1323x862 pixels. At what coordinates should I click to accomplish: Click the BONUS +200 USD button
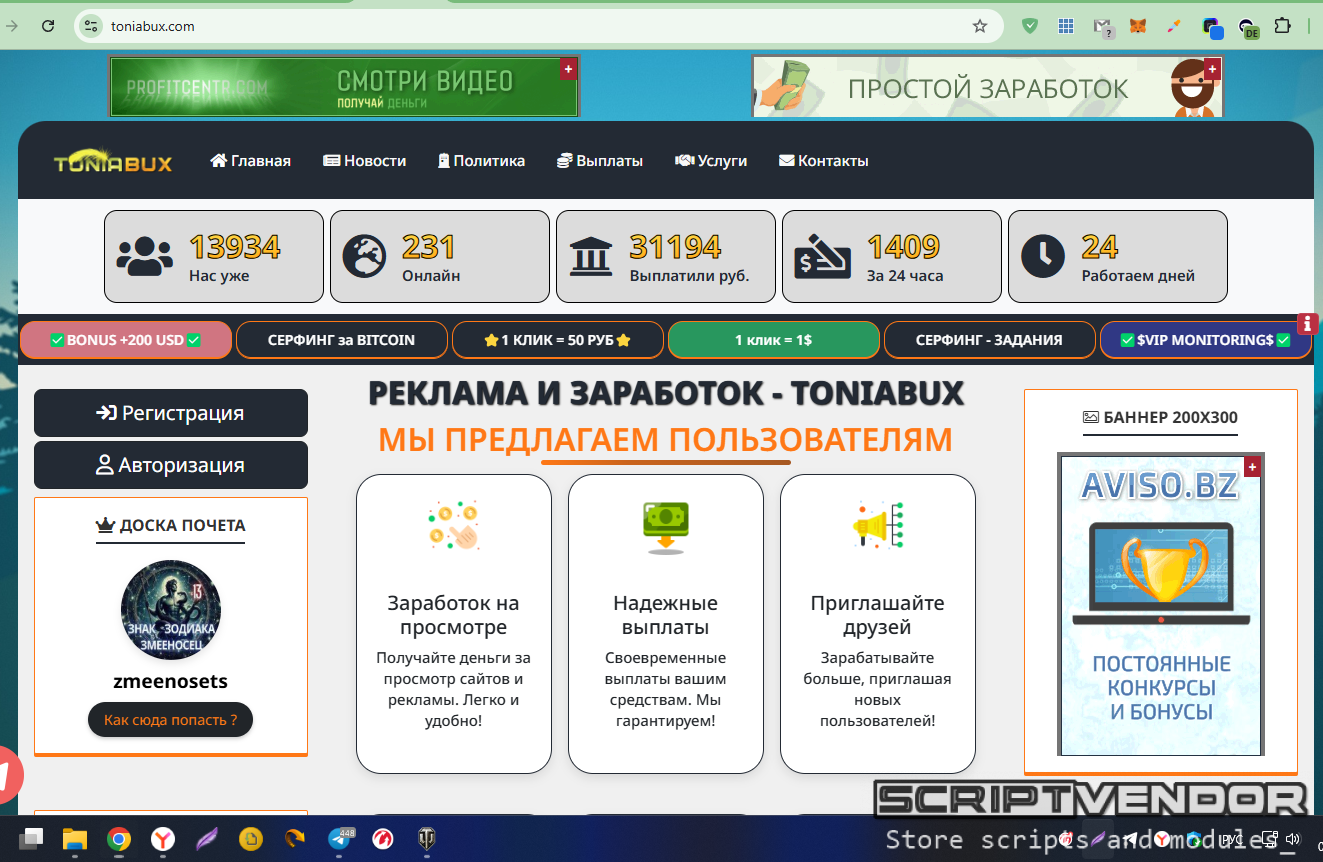click(x=126, y=340)
